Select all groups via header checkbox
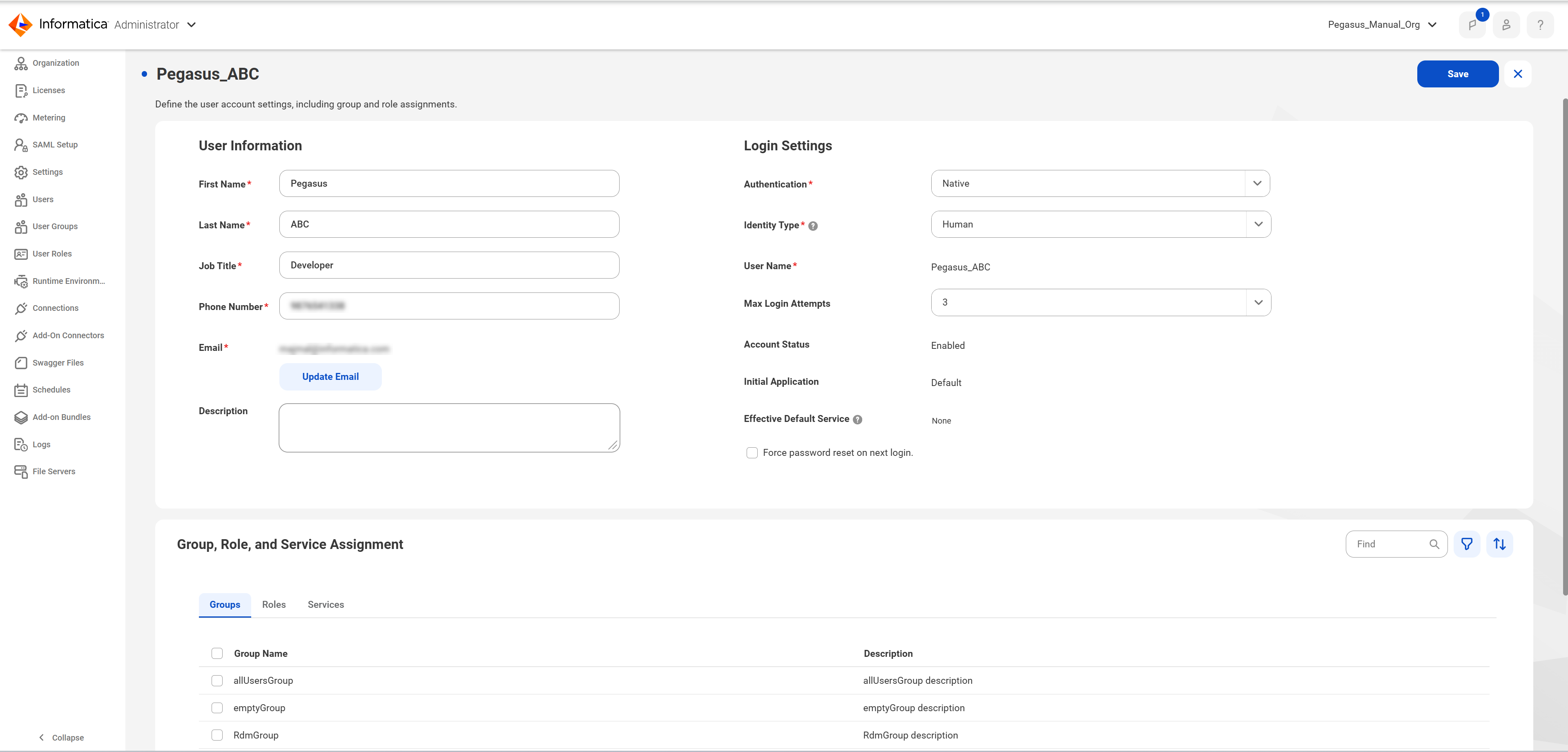The height and width of the screenshot is (752, 1568). tap(217, 654)
